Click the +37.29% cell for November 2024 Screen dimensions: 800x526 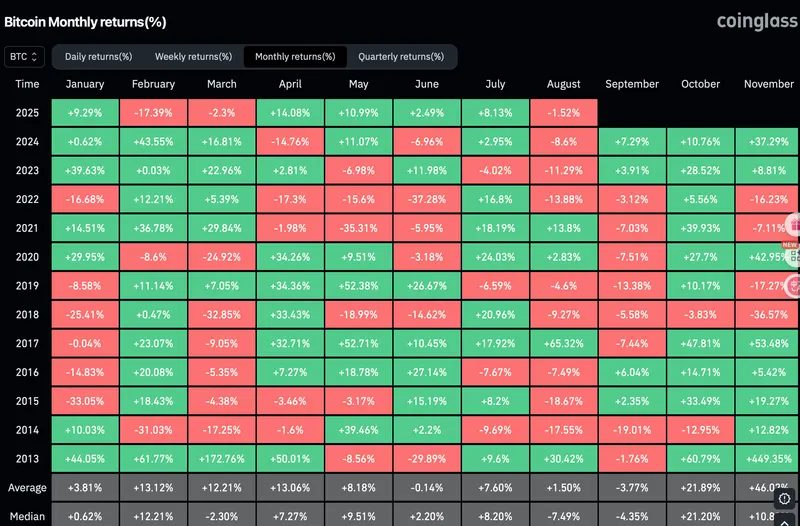click(x=767, y=141)
